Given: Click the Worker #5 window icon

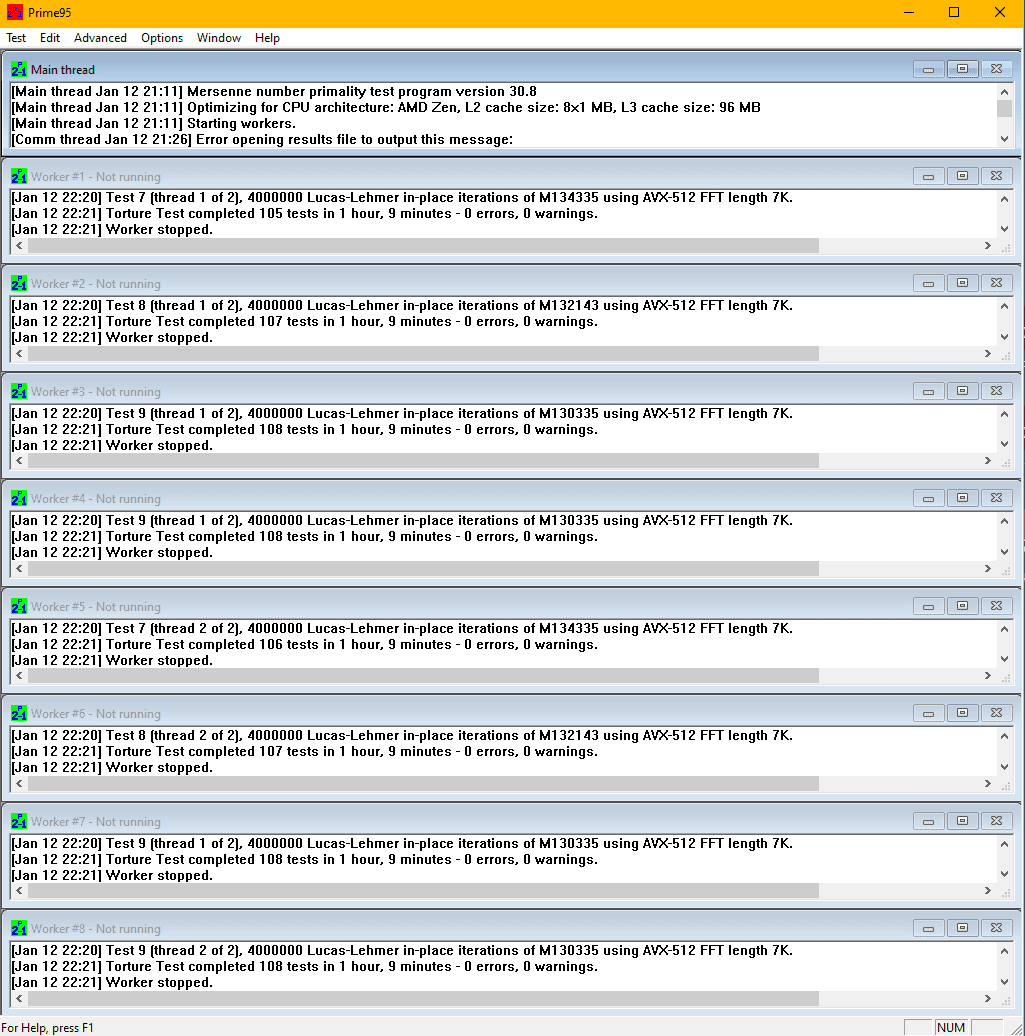Looking at the screenshot, I should pos(19,606).
